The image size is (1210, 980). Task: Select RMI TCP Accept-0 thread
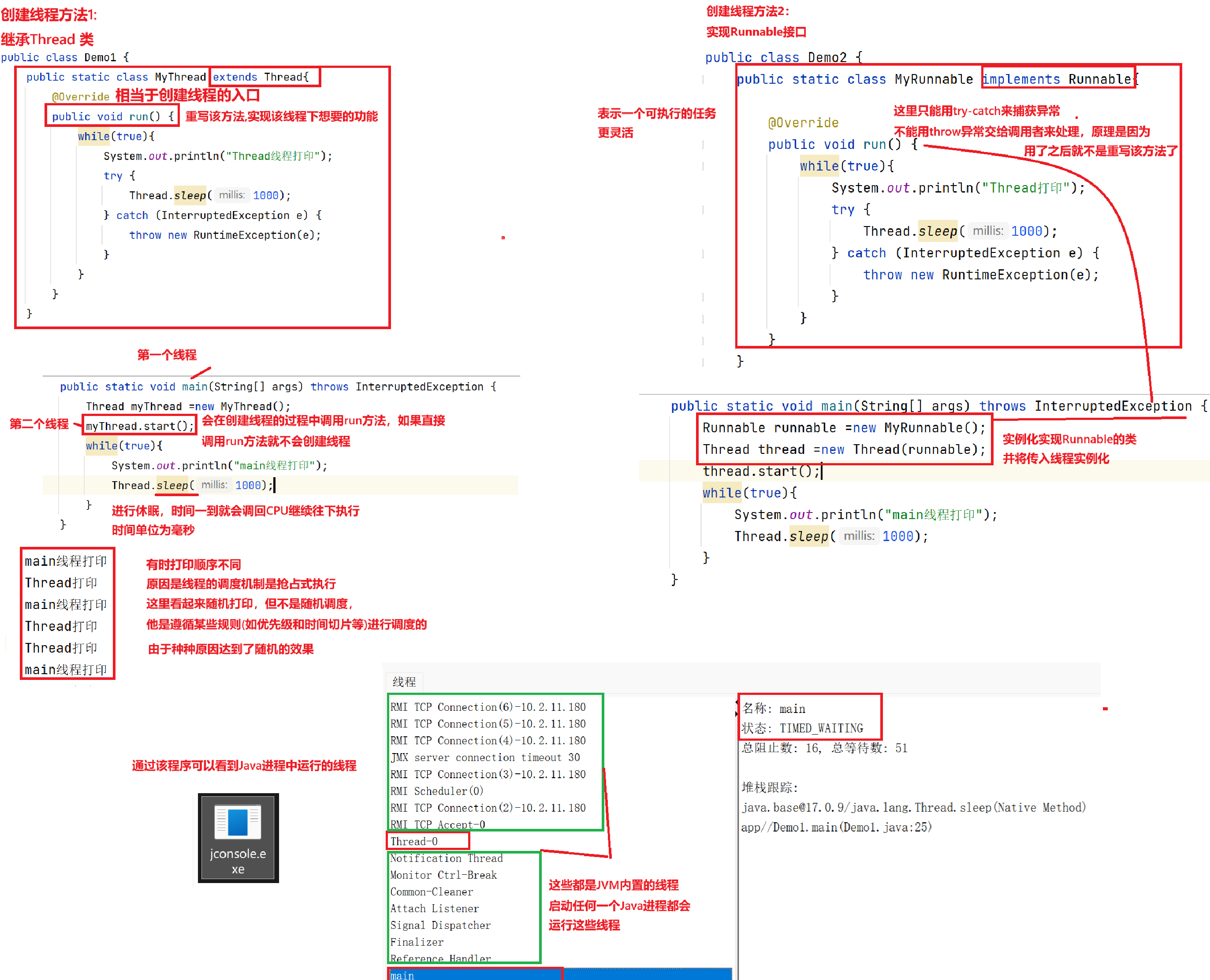pyautogui.click(x=438, y=824)
